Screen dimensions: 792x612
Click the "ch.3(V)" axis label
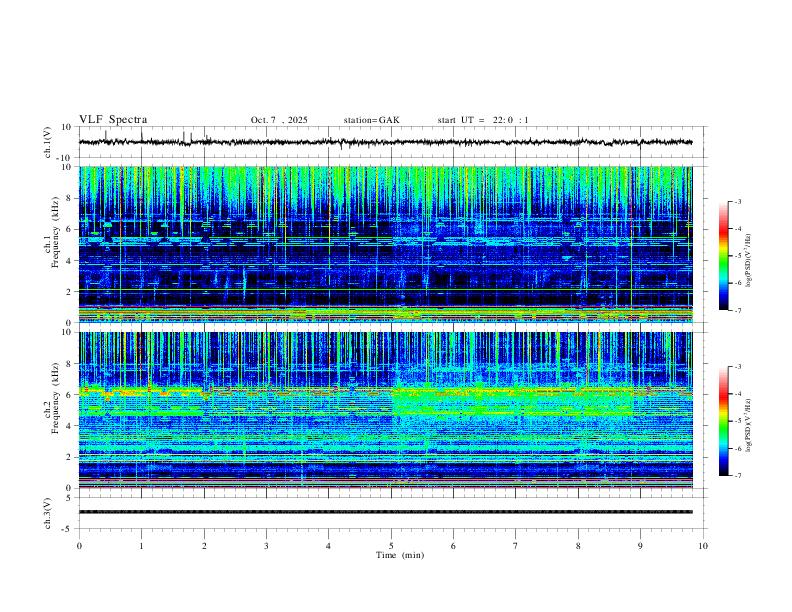pyautogui.click(x=48, y=513)
